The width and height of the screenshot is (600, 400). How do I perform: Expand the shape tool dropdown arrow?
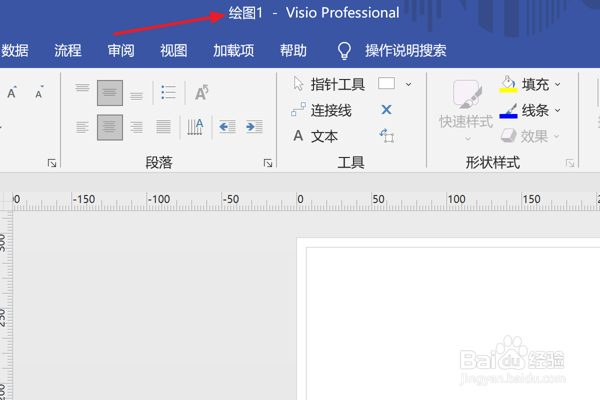(408, 84)
